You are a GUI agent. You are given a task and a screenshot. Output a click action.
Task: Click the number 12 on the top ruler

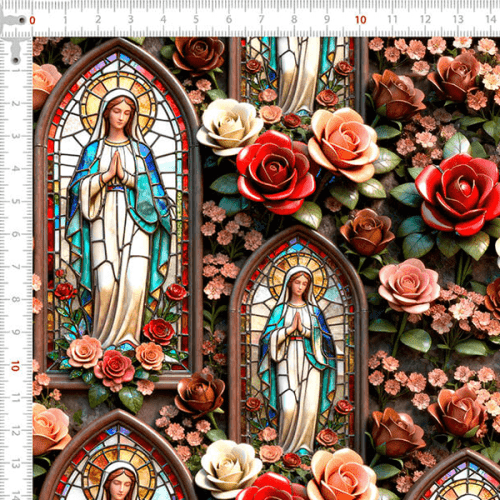[425, 19]
